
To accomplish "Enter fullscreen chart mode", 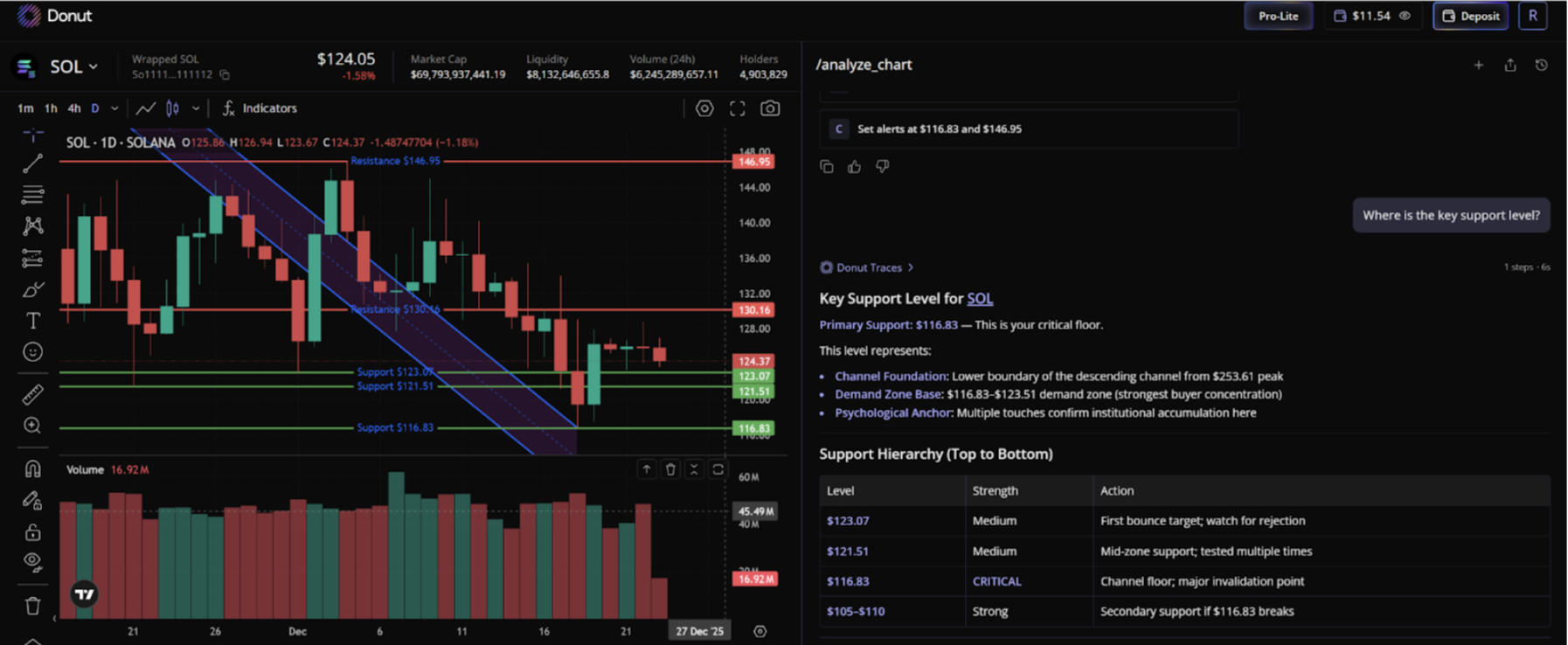I will (738, 108).
